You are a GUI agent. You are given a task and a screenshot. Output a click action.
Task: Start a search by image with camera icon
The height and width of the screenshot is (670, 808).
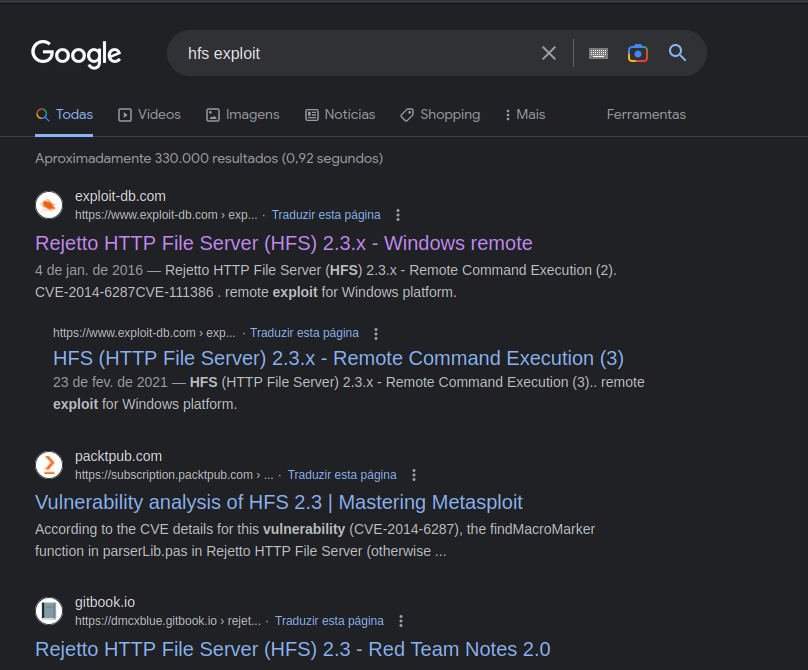coord(638,53)
